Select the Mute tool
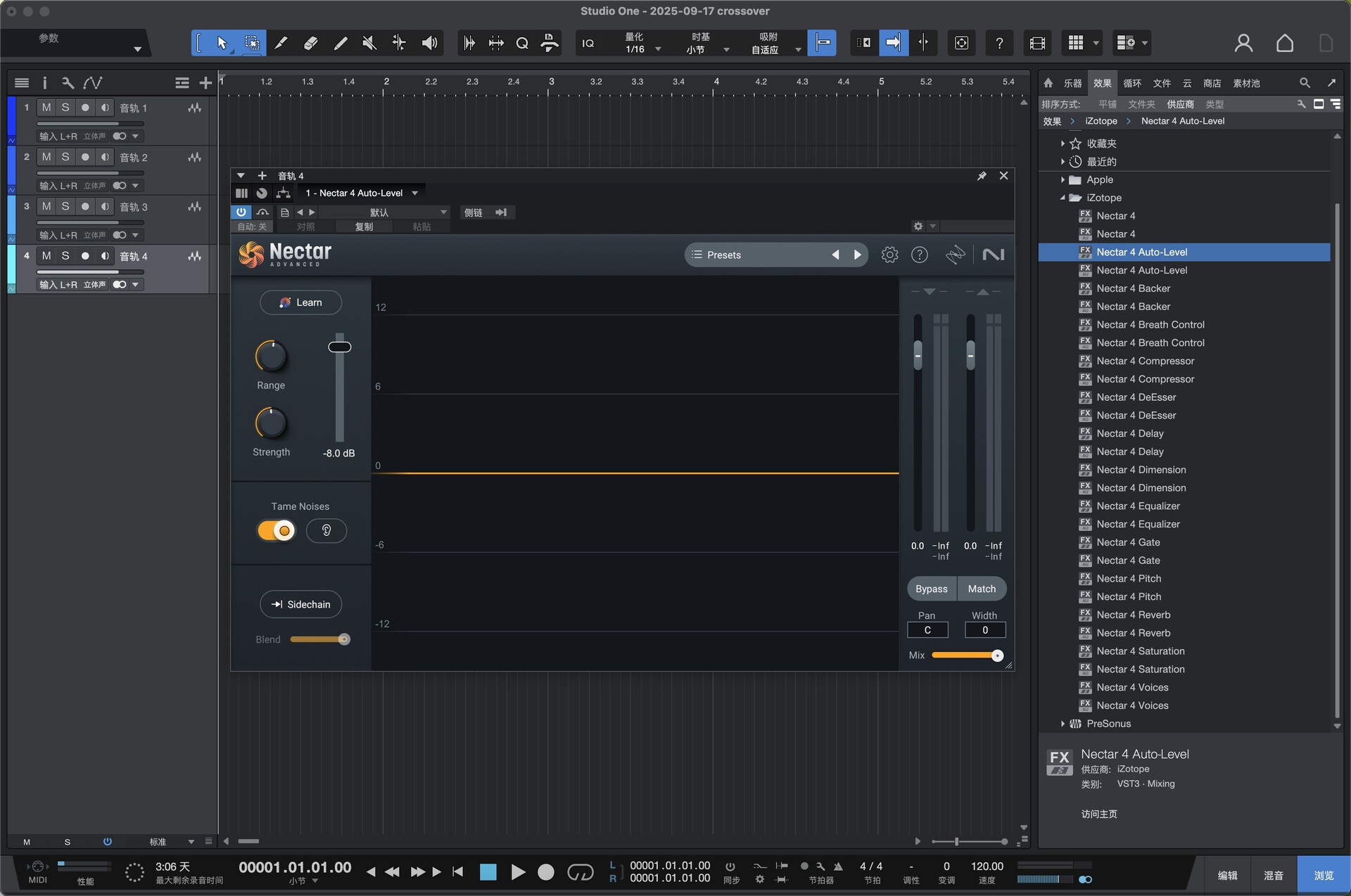The image size is (1351, 896). point(369,44)
